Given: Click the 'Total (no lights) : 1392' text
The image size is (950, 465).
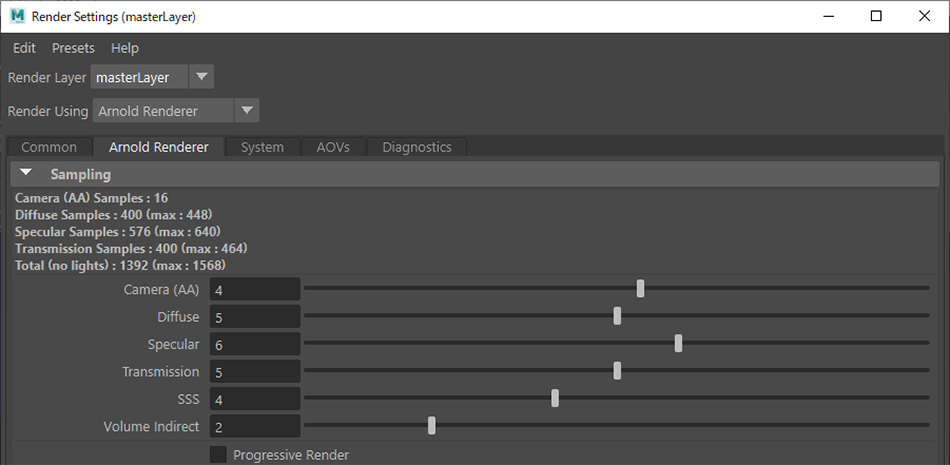Looking at the screenshot, I should [83, 265].
